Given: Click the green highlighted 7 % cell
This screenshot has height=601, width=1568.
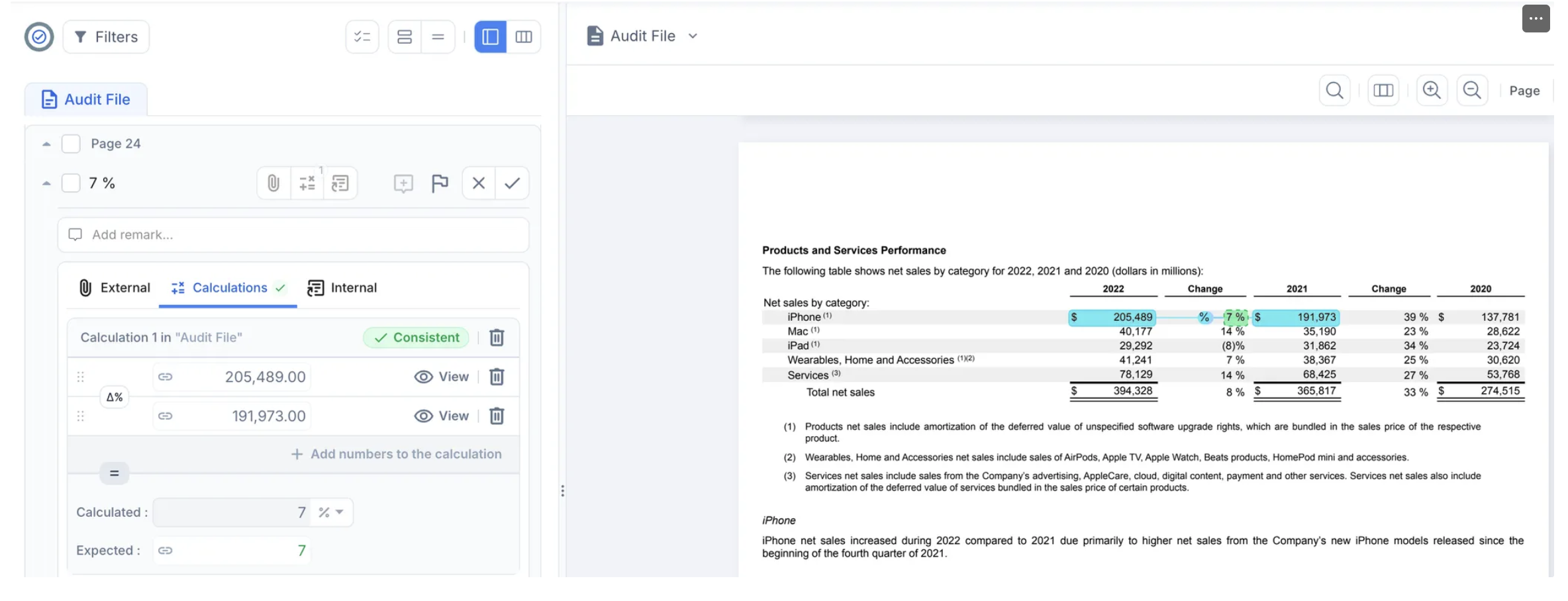Looking at the screenshot, I should click(1235, 318).
